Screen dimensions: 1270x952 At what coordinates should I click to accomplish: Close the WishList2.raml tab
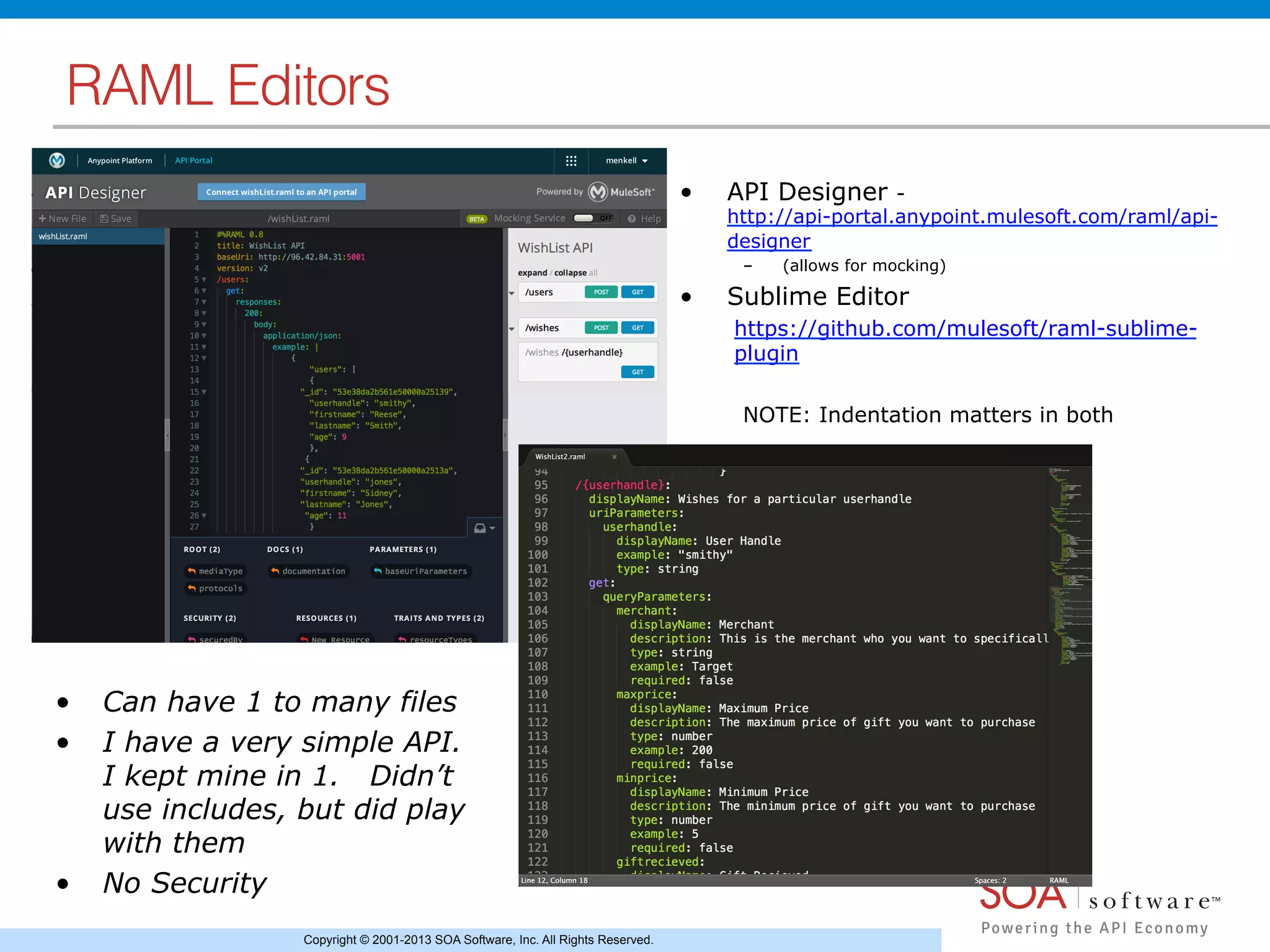[615, 457]
